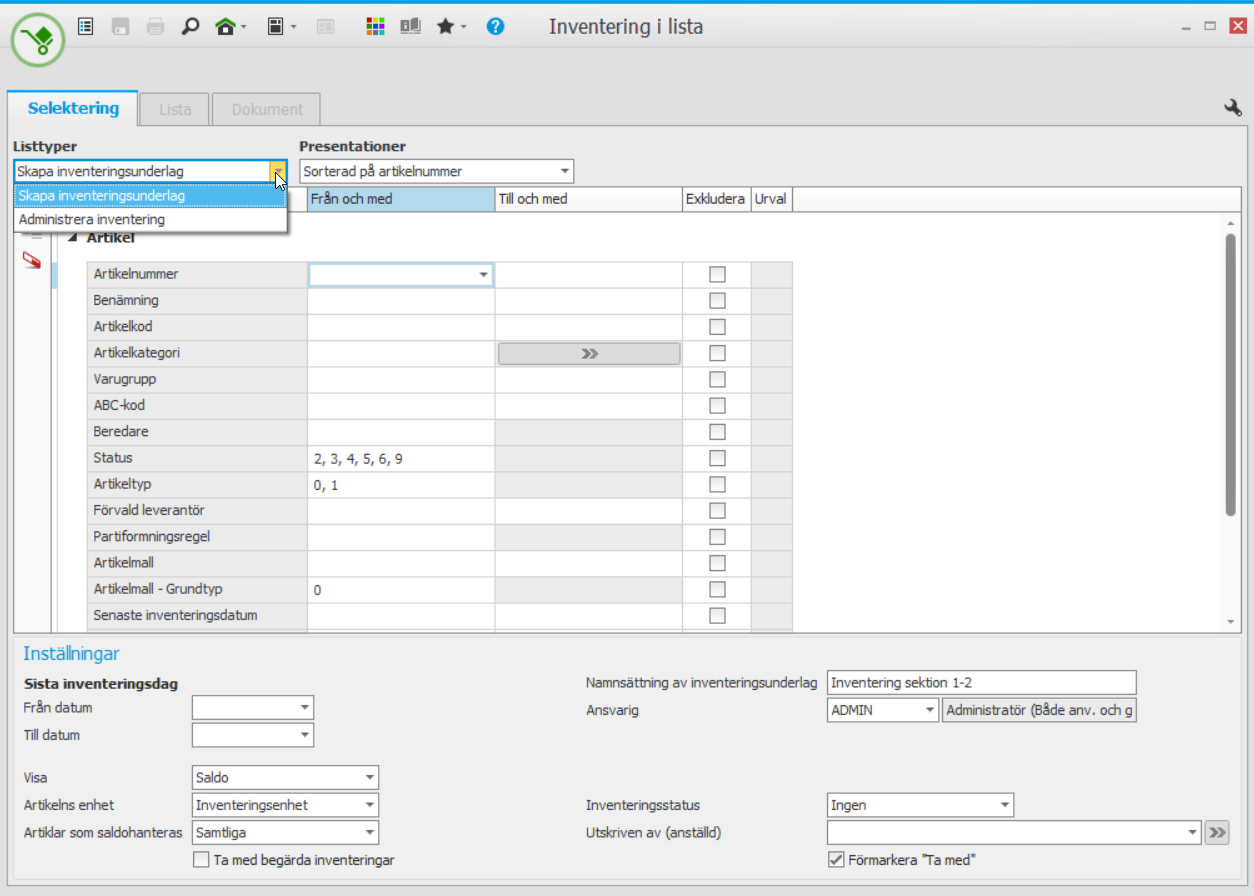1254x896 pixels.
Task: Click the list icon in top toolbar
Action: tap(86, 27)
